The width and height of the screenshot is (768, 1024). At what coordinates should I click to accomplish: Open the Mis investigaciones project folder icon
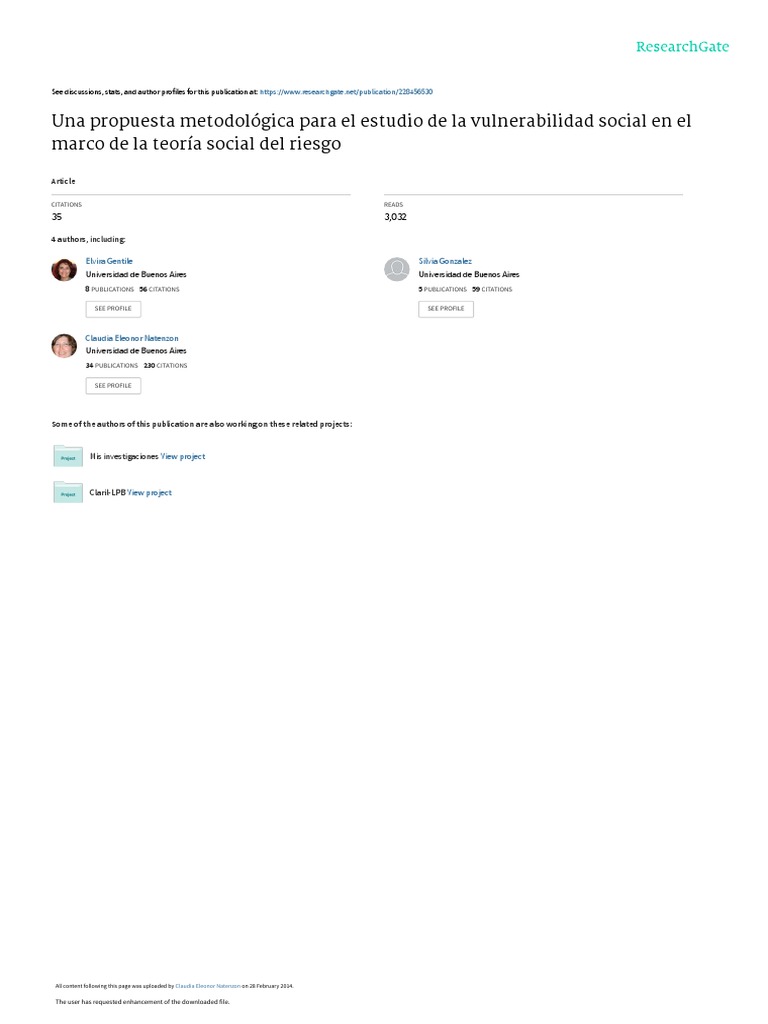tap(68, 456)
